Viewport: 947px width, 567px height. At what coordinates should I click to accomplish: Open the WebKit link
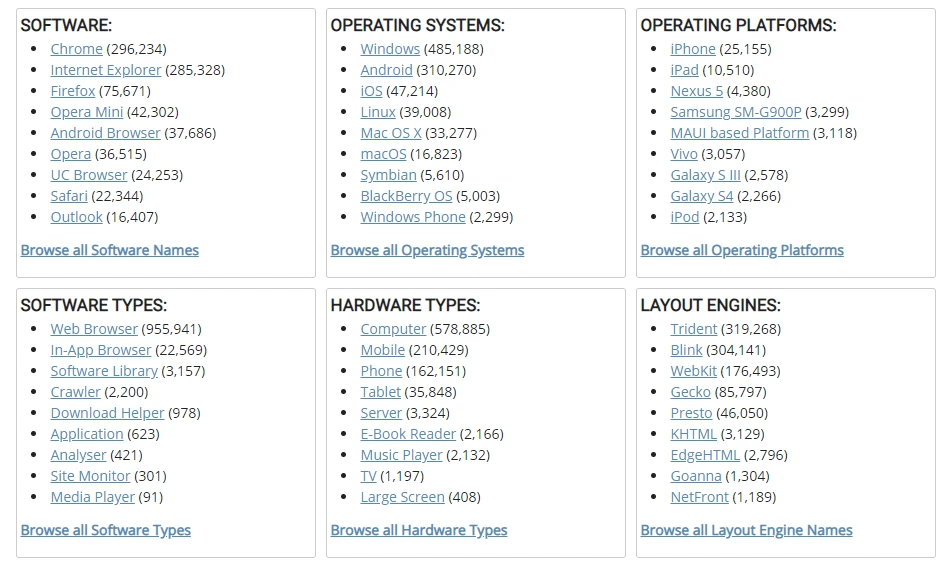point(693,371)
